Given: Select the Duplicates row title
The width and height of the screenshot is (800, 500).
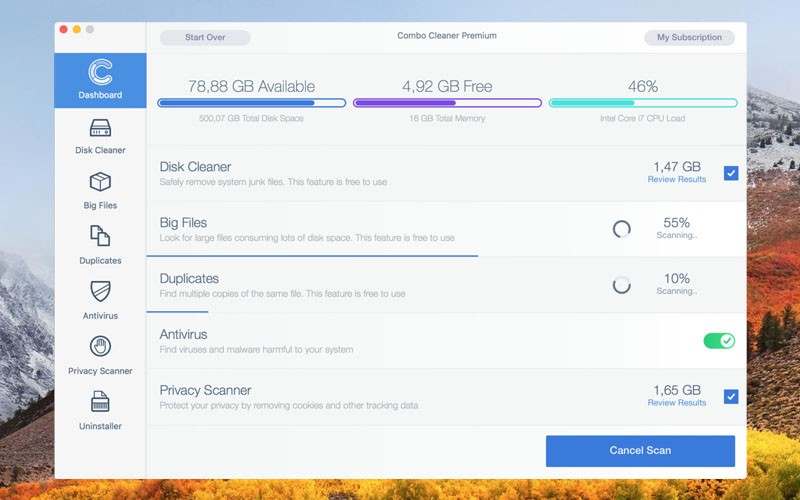Looking at the screenshot, I should 189,279.
